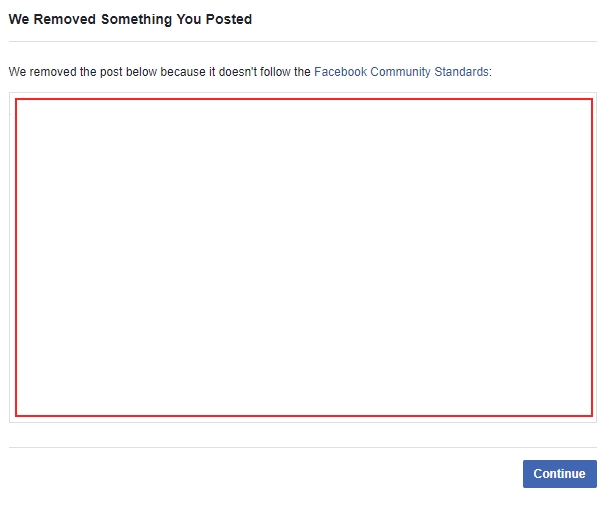Click the top red border of the post box
This screenshot has width=615, height=505.
pos(304,99)
